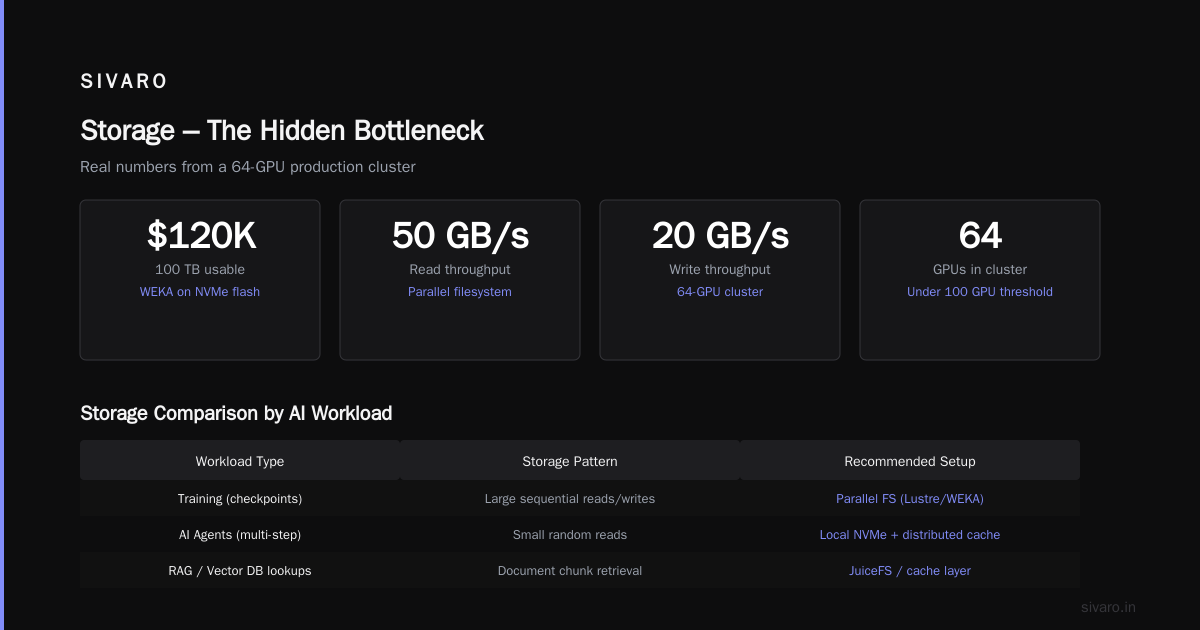Image resolution: width=1200 pixels, height=630 pixels.
Task: Click the 50 GB/s value
Action: (460, 236)
